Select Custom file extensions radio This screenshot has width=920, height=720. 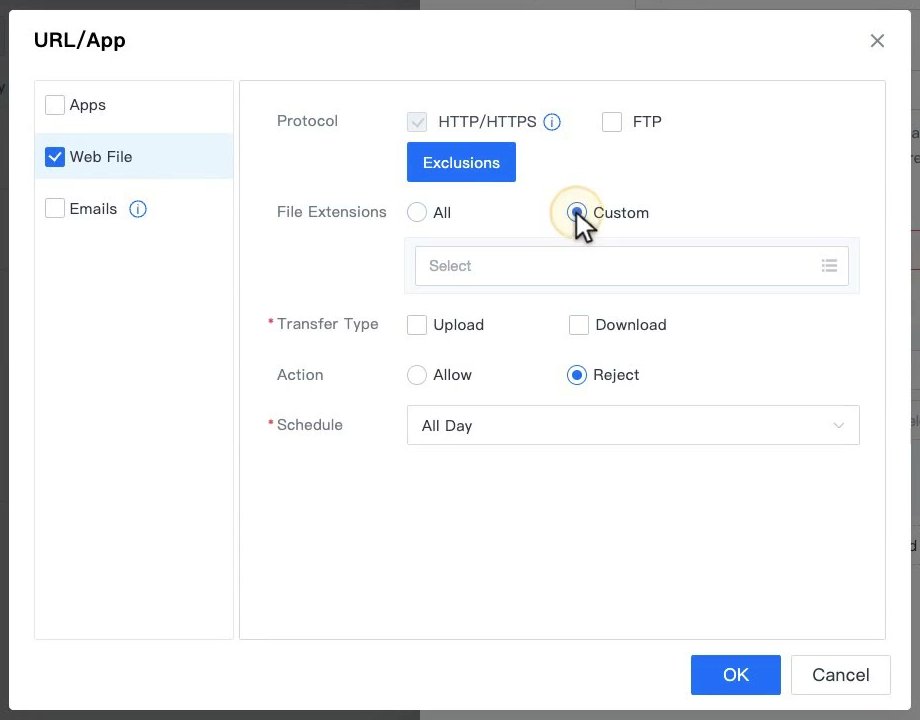click(577, 212)
